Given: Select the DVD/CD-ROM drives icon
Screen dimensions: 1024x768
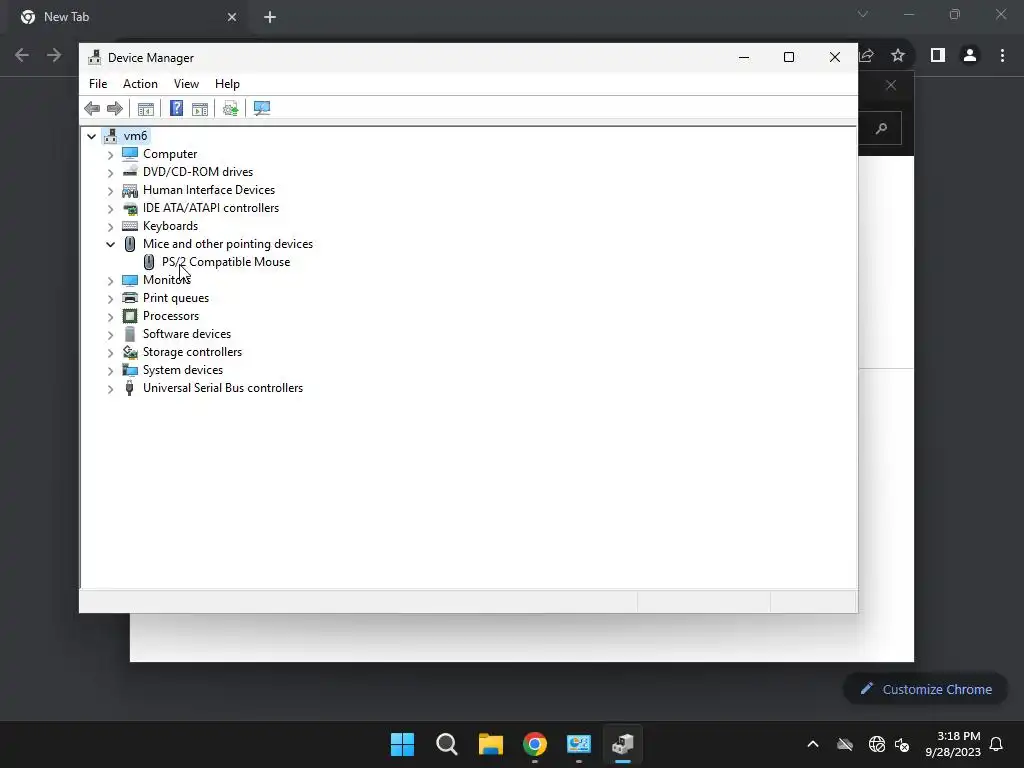Looking at the screenshot, I should 130,172.
